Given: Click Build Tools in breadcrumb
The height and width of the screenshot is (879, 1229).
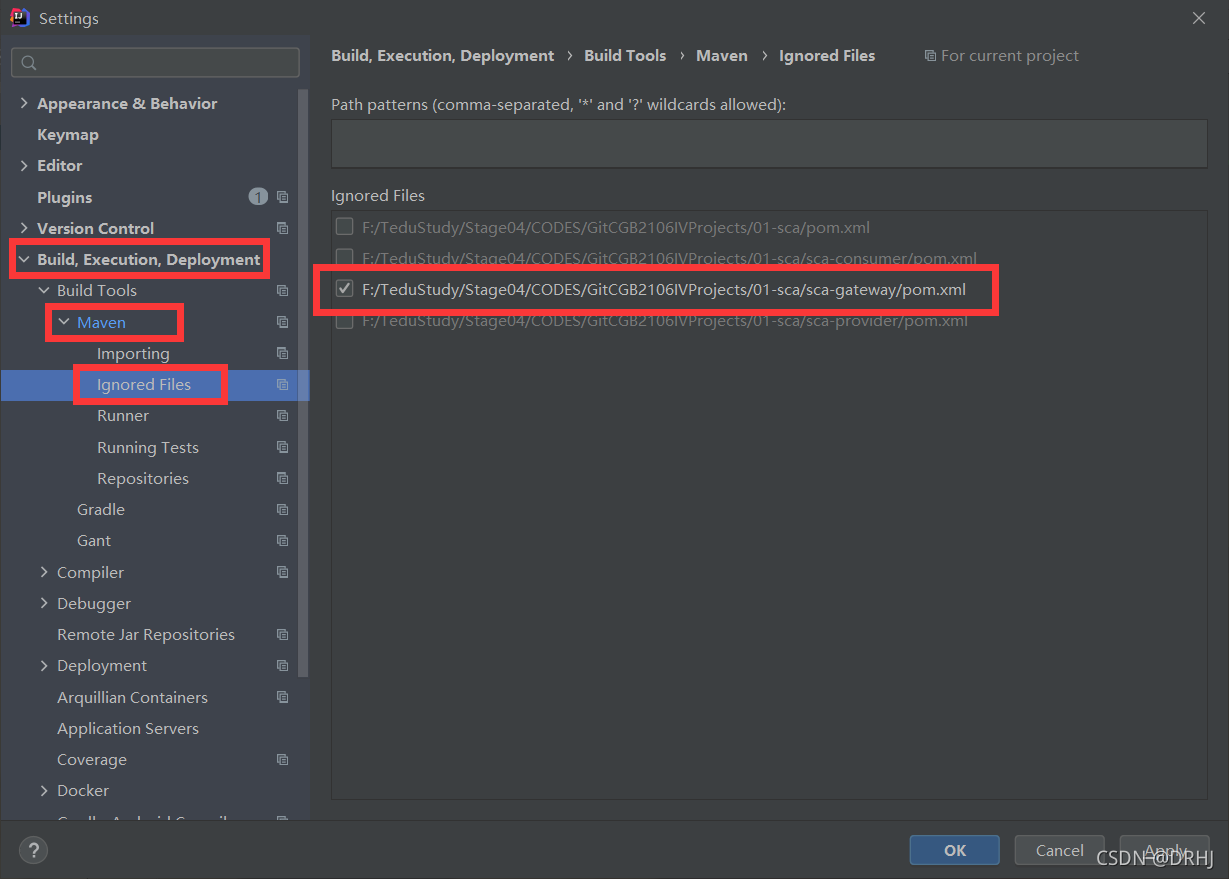Looking at the screenshot, I should coord(625,56).
